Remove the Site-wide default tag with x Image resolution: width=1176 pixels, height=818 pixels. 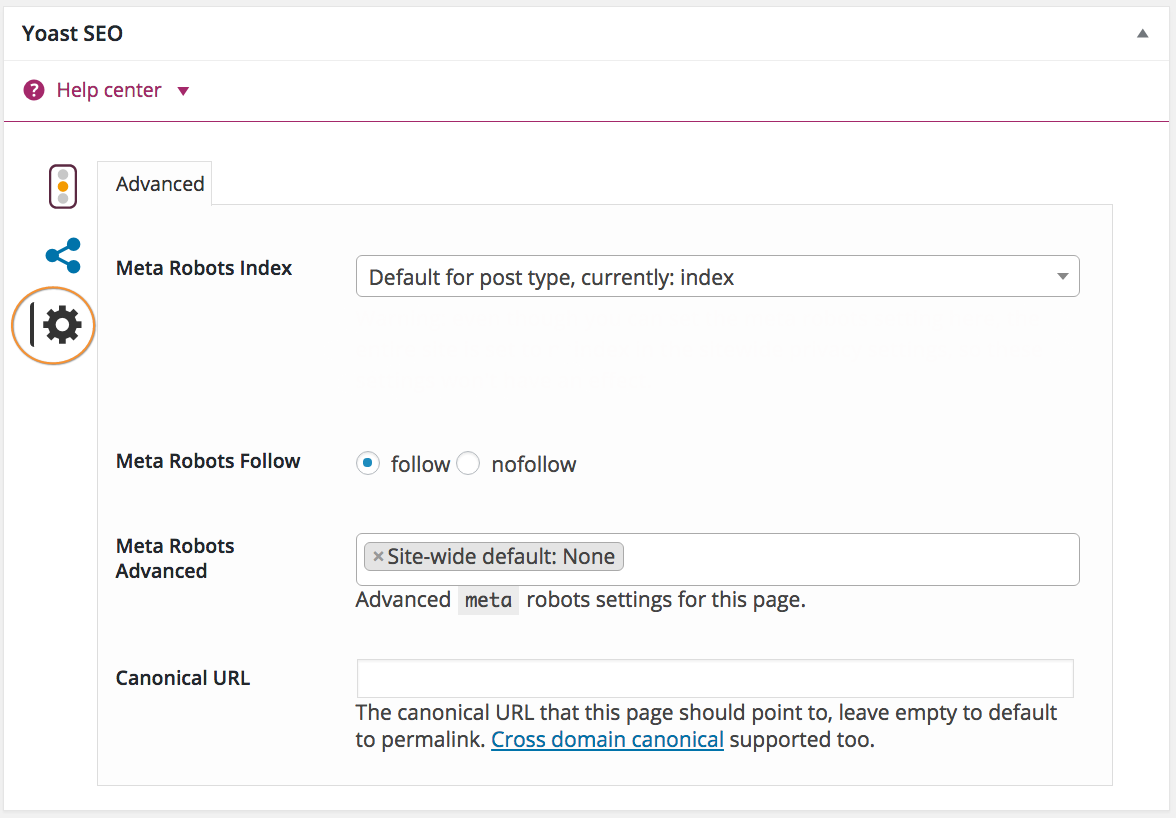[378, 557]
